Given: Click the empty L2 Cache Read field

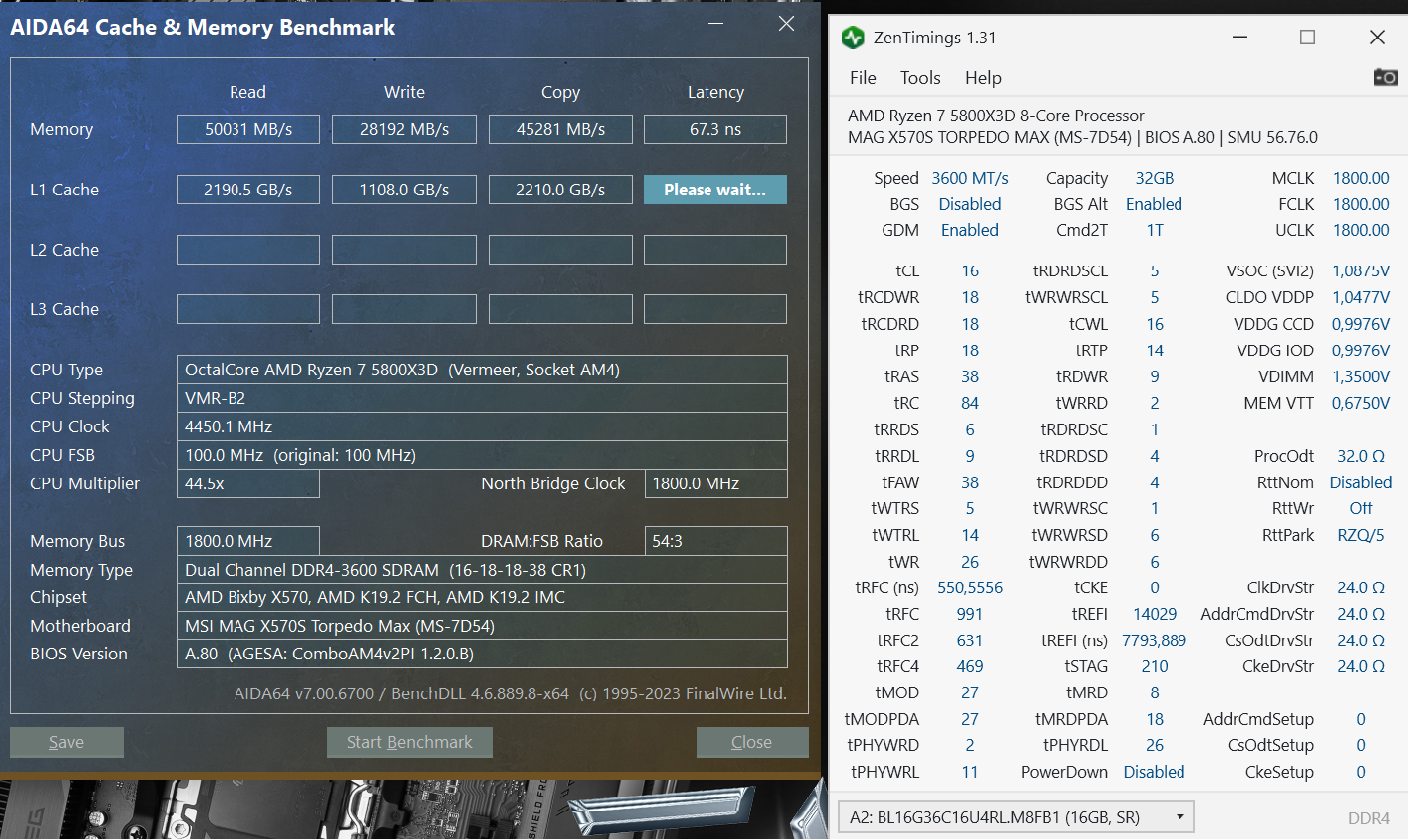Looking at the screenshot, I should 248,250.
